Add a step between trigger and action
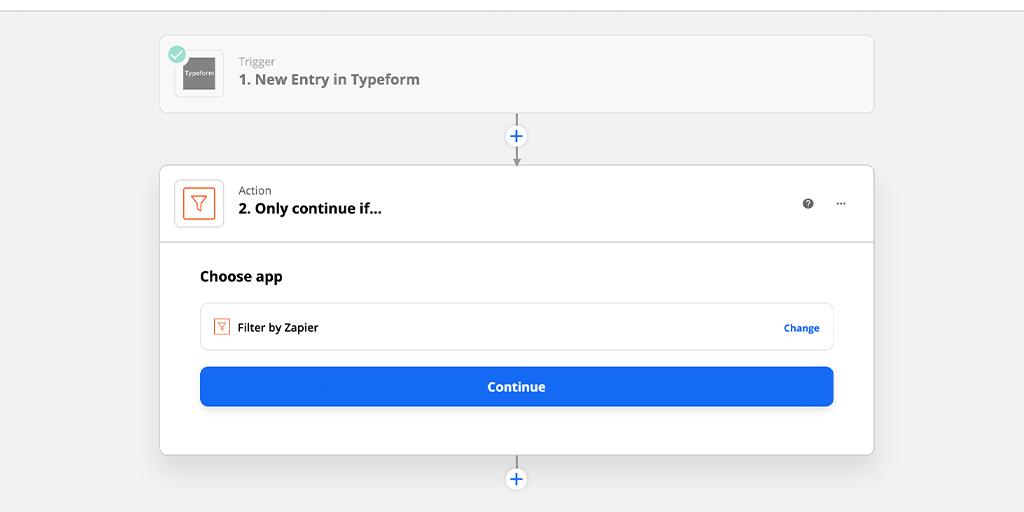The image size is (1024, 512). (x=517, y=136)
